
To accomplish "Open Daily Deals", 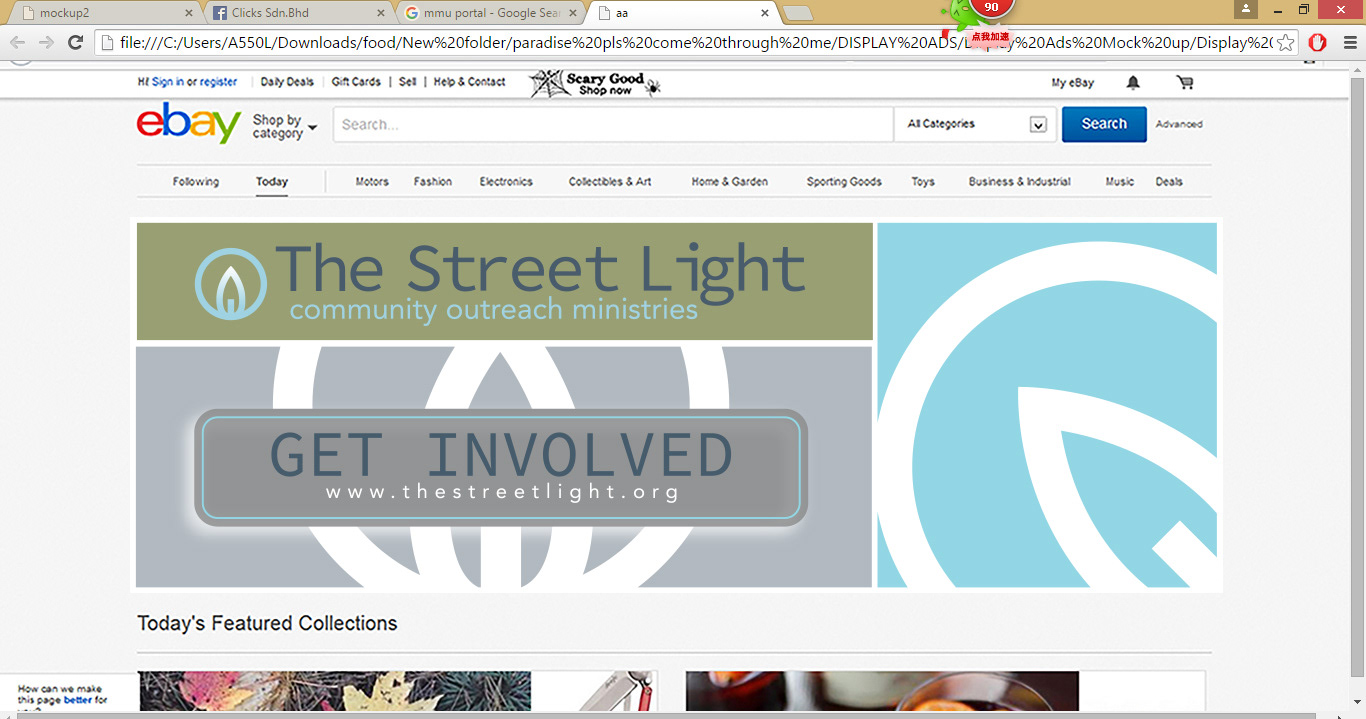I will (287, 82).
